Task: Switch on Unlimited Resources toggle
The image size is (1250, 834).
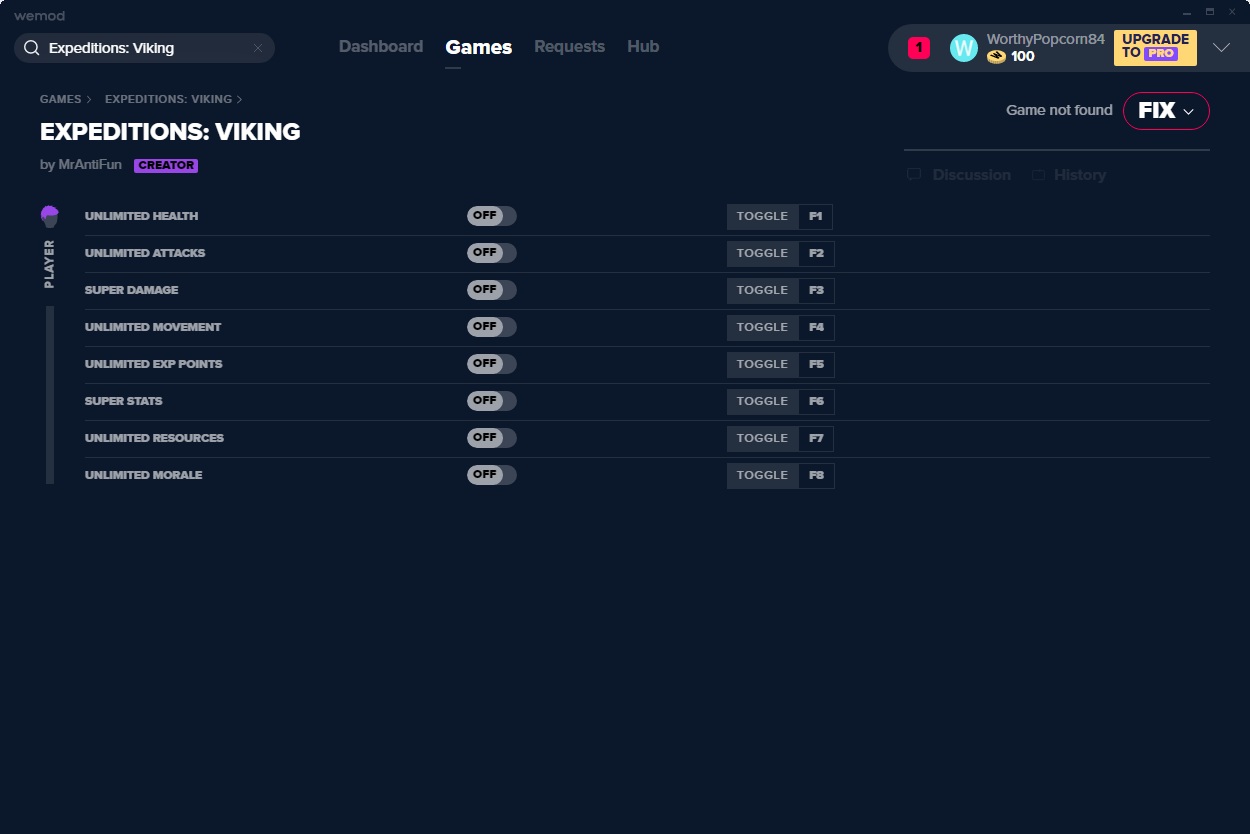Action: point(492,438)
